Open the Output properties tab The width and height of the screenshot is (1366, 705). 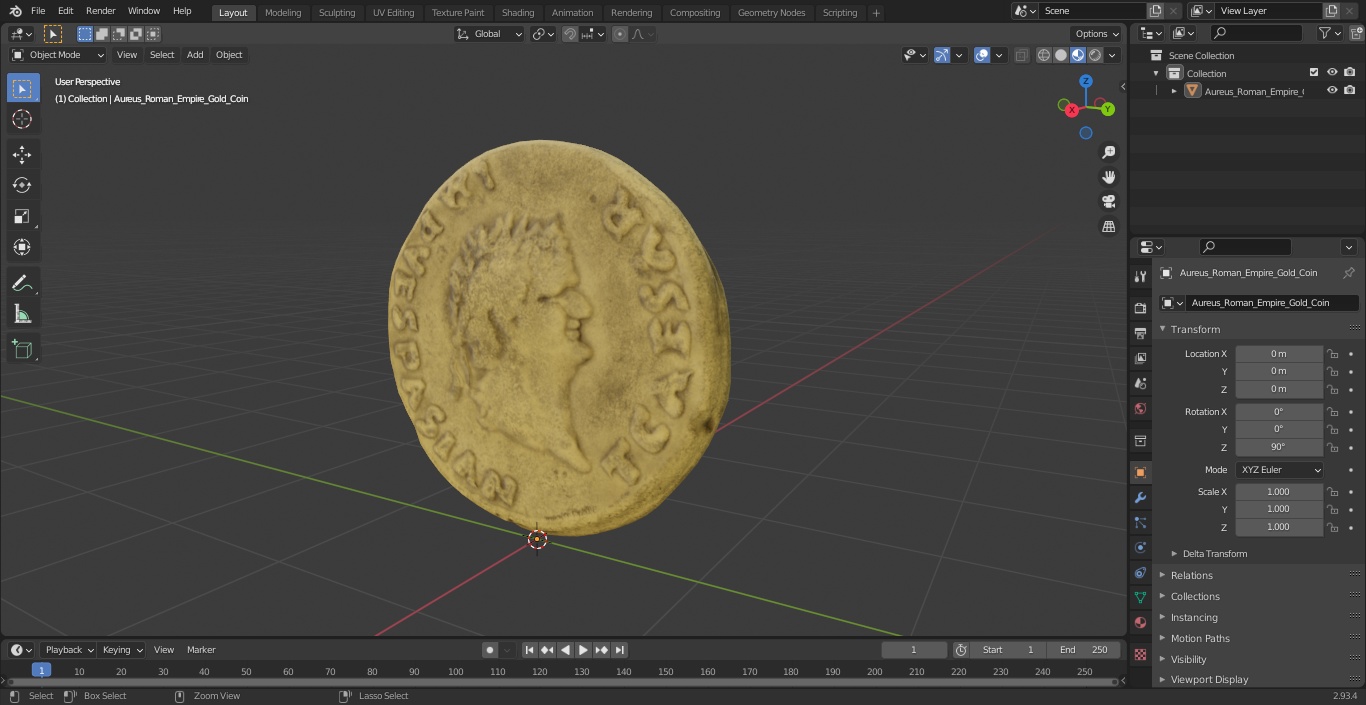coord(1140,333)
